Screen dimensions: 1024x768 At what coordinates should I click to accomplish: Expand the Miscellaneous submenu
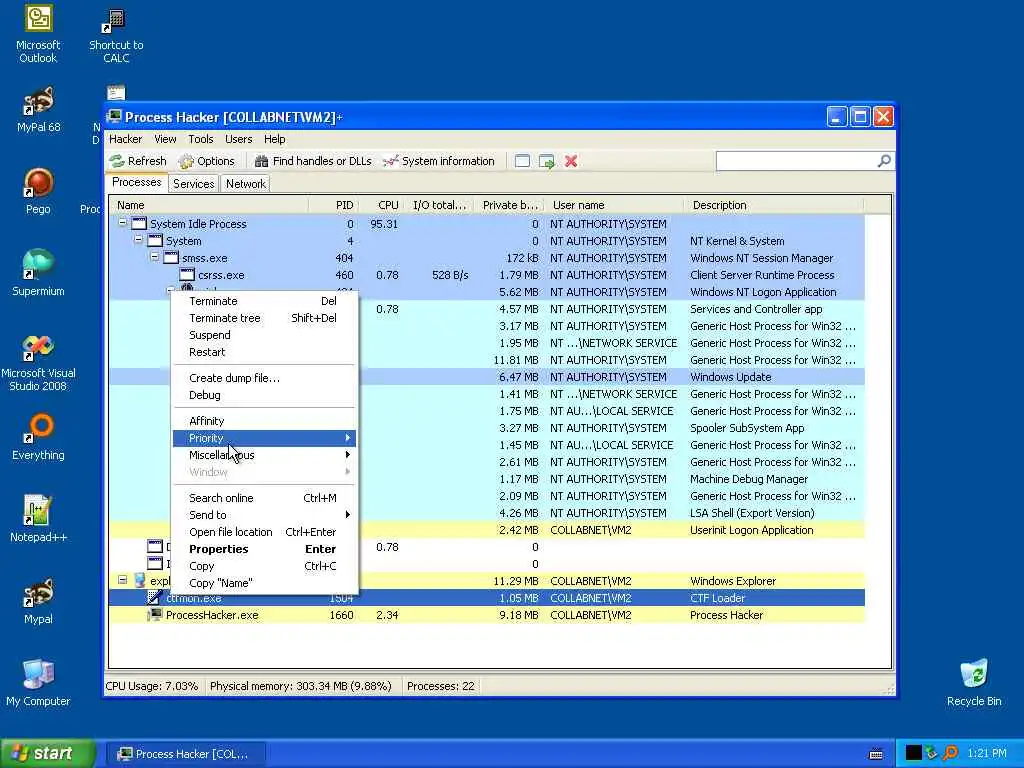[x=264, y=455]
